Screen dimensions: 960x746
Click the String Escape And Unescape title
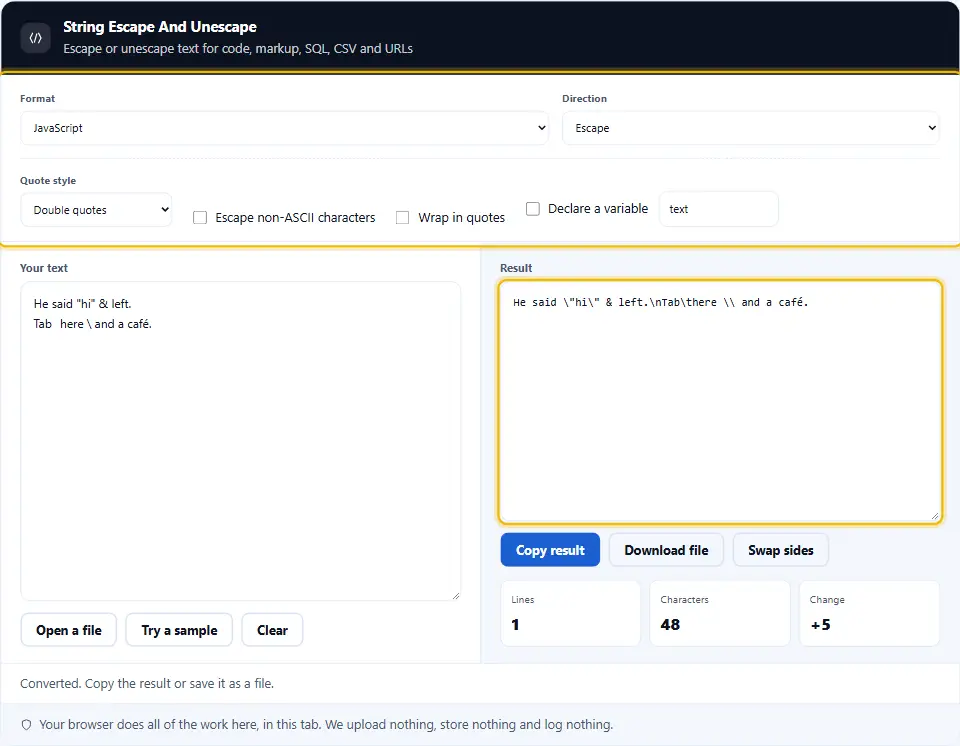click(x=160, y=27)
